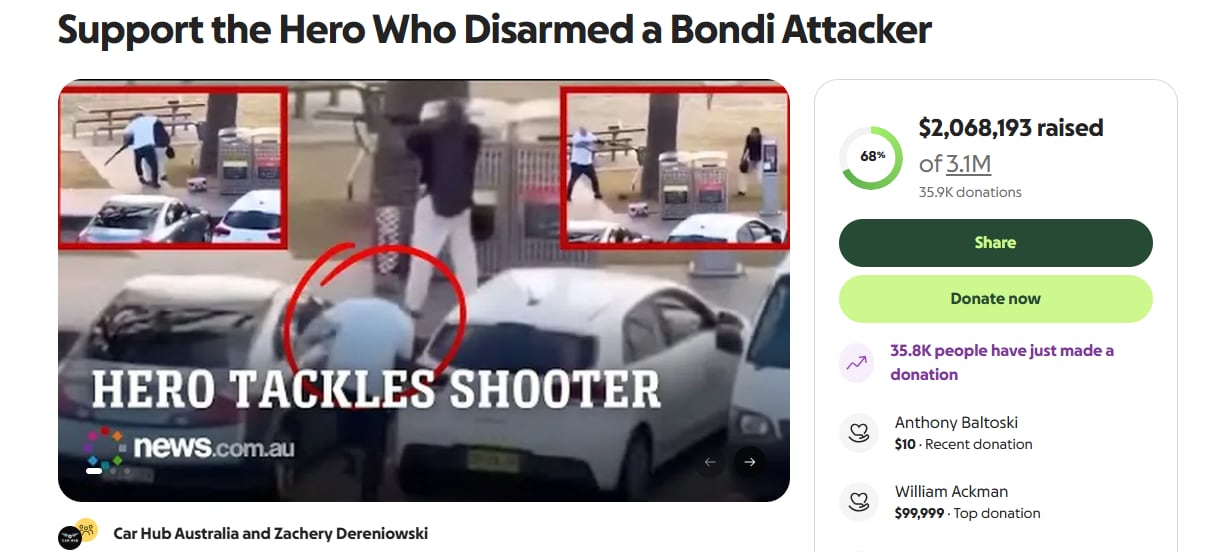
Task: Click the hero tackles shooter main image
Action: [424, 291]
